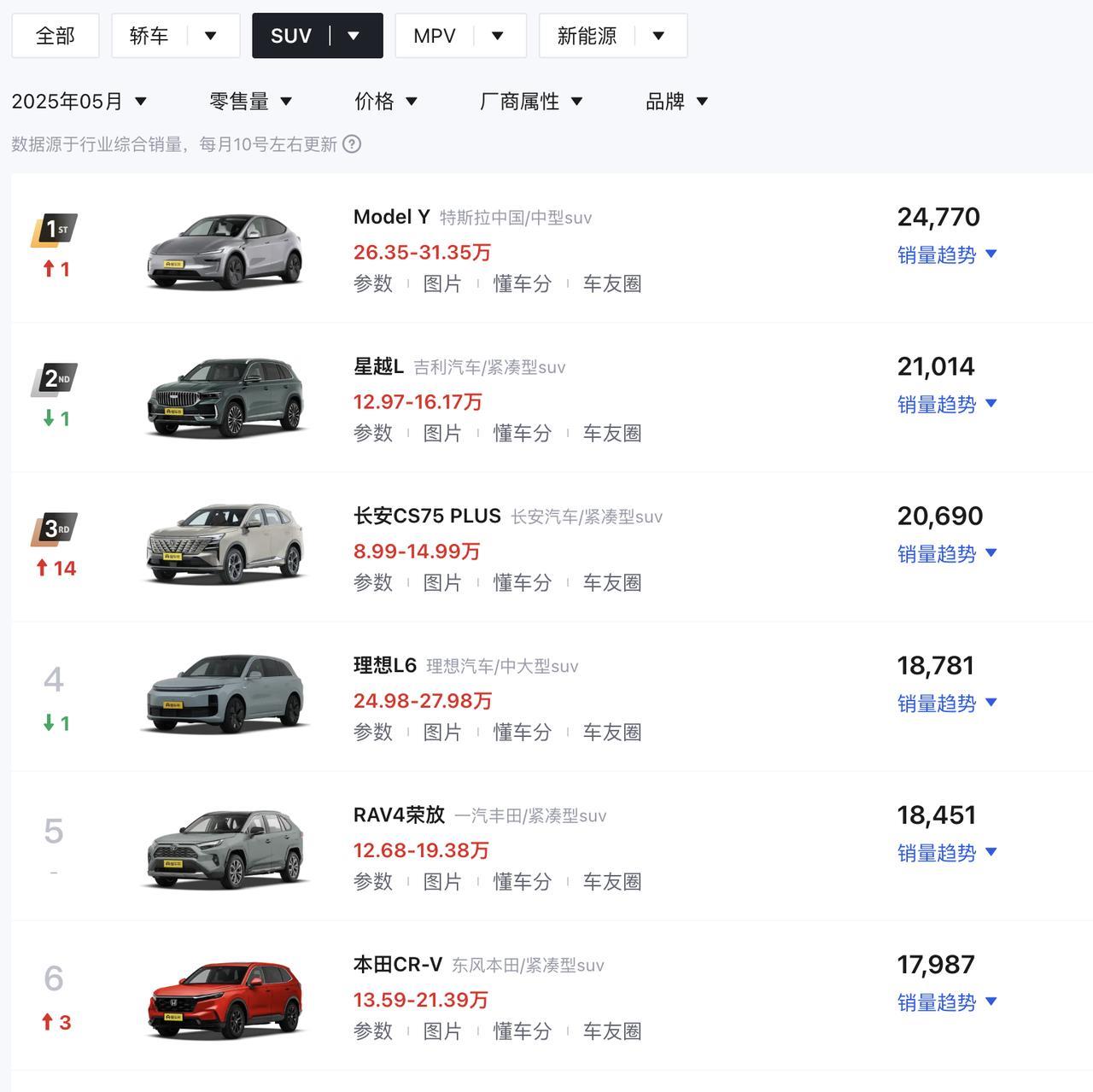Viewport: 1093px width, 1092px height.
Task: Open 车友圈 for 本田CR-V
Action: [x=612, y=1031]
